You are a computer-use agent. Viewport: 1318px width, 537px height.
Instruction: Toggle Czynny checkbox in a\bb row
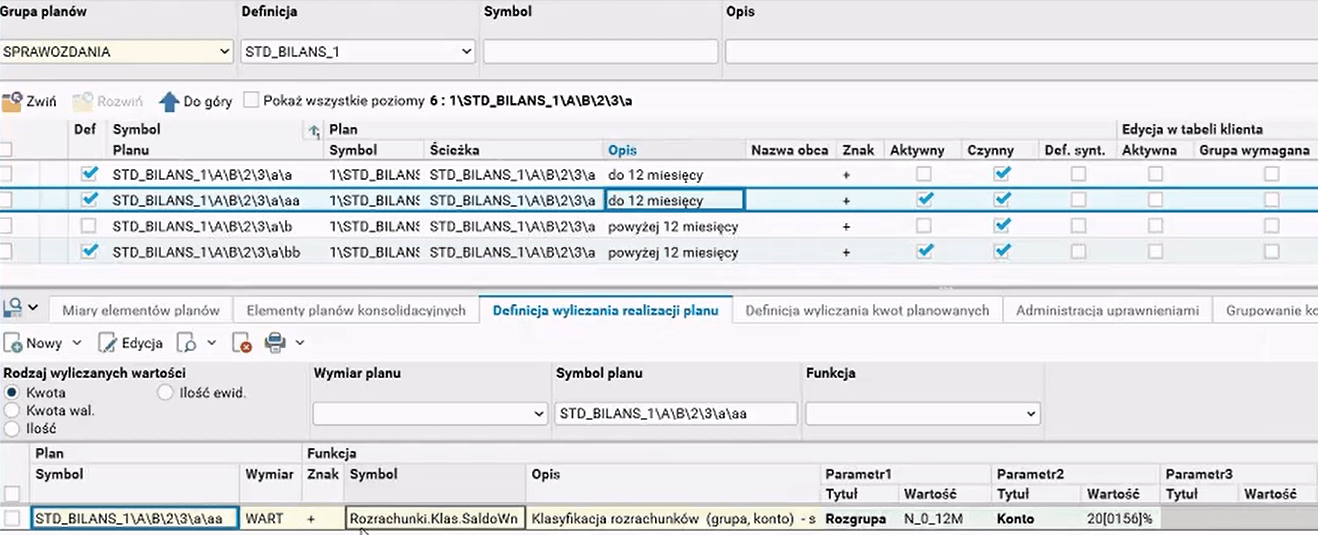coord(1002,252)
